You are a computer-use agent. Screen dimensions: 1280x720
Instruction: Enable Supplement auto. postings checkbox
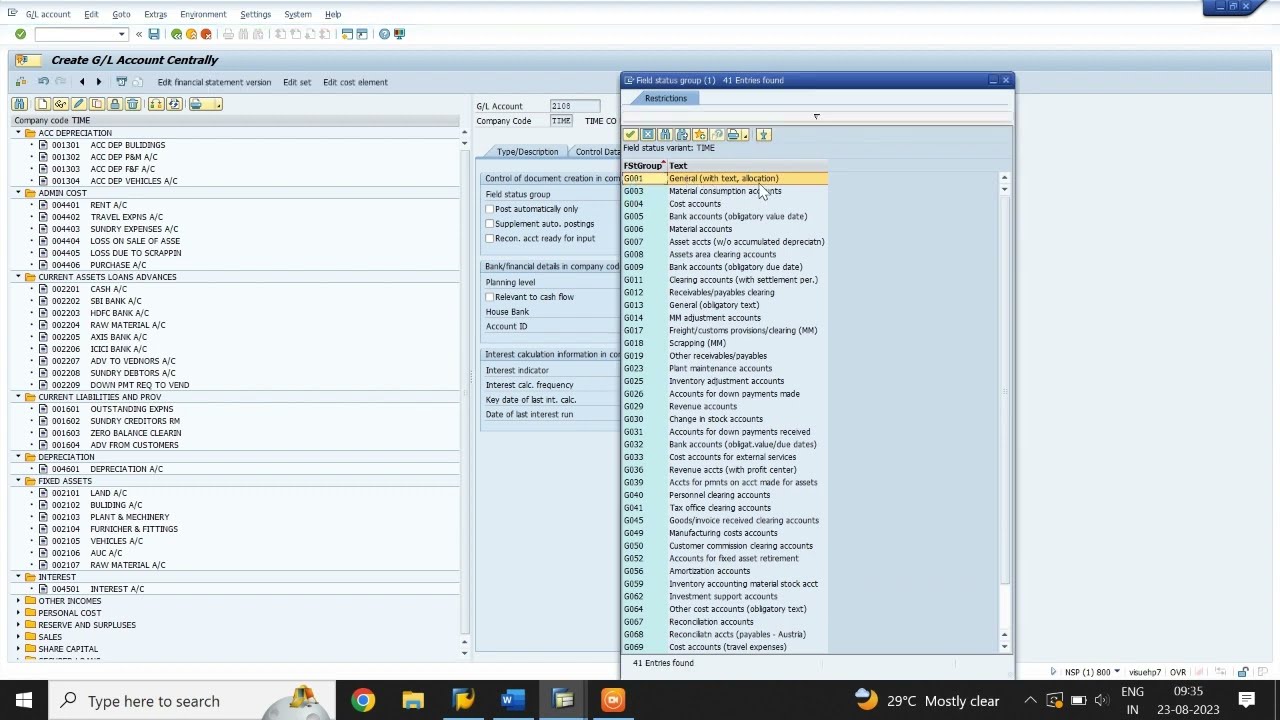(490, 224)
